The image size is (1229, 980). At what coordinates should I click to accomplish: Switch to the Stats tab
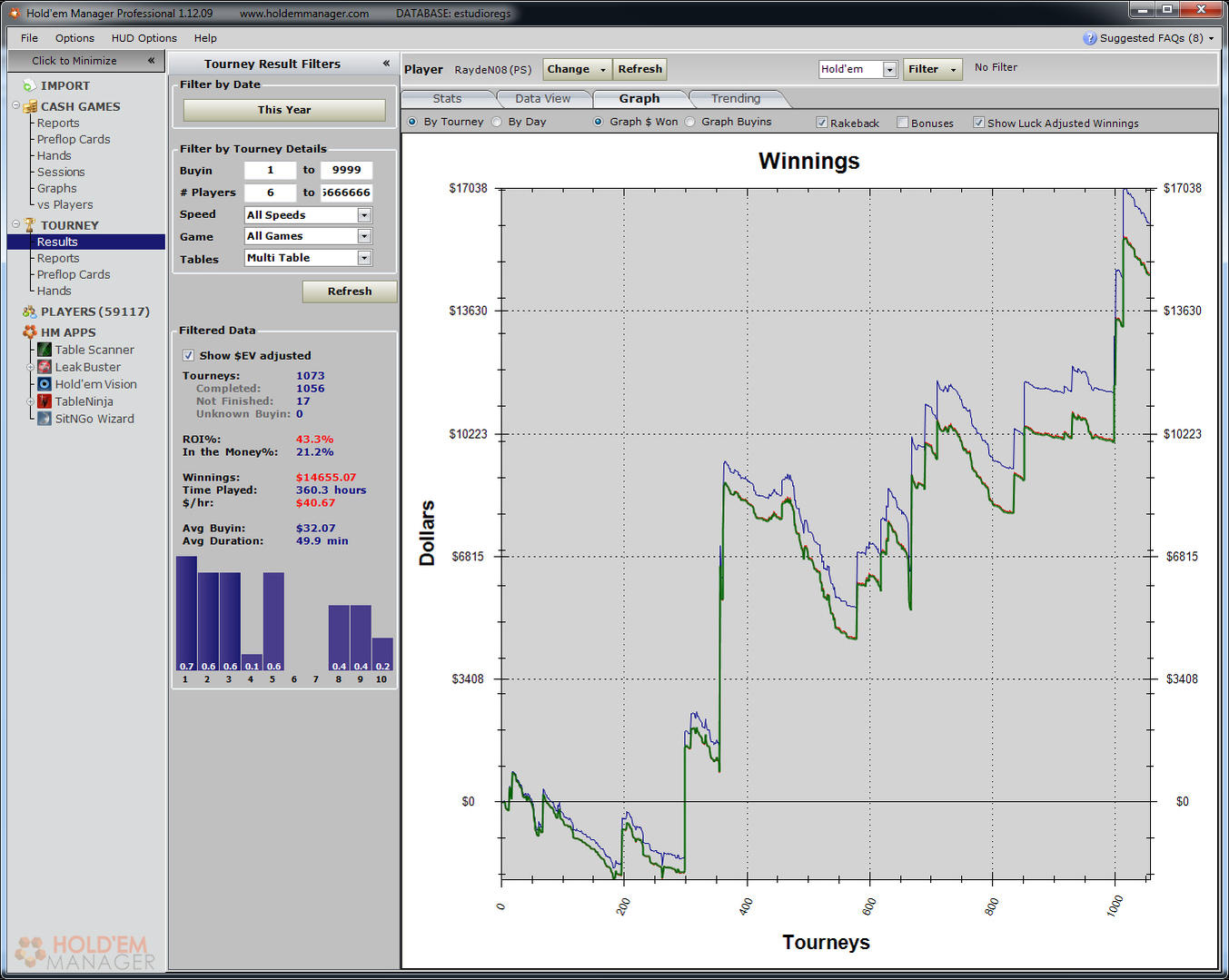(447, 99)
